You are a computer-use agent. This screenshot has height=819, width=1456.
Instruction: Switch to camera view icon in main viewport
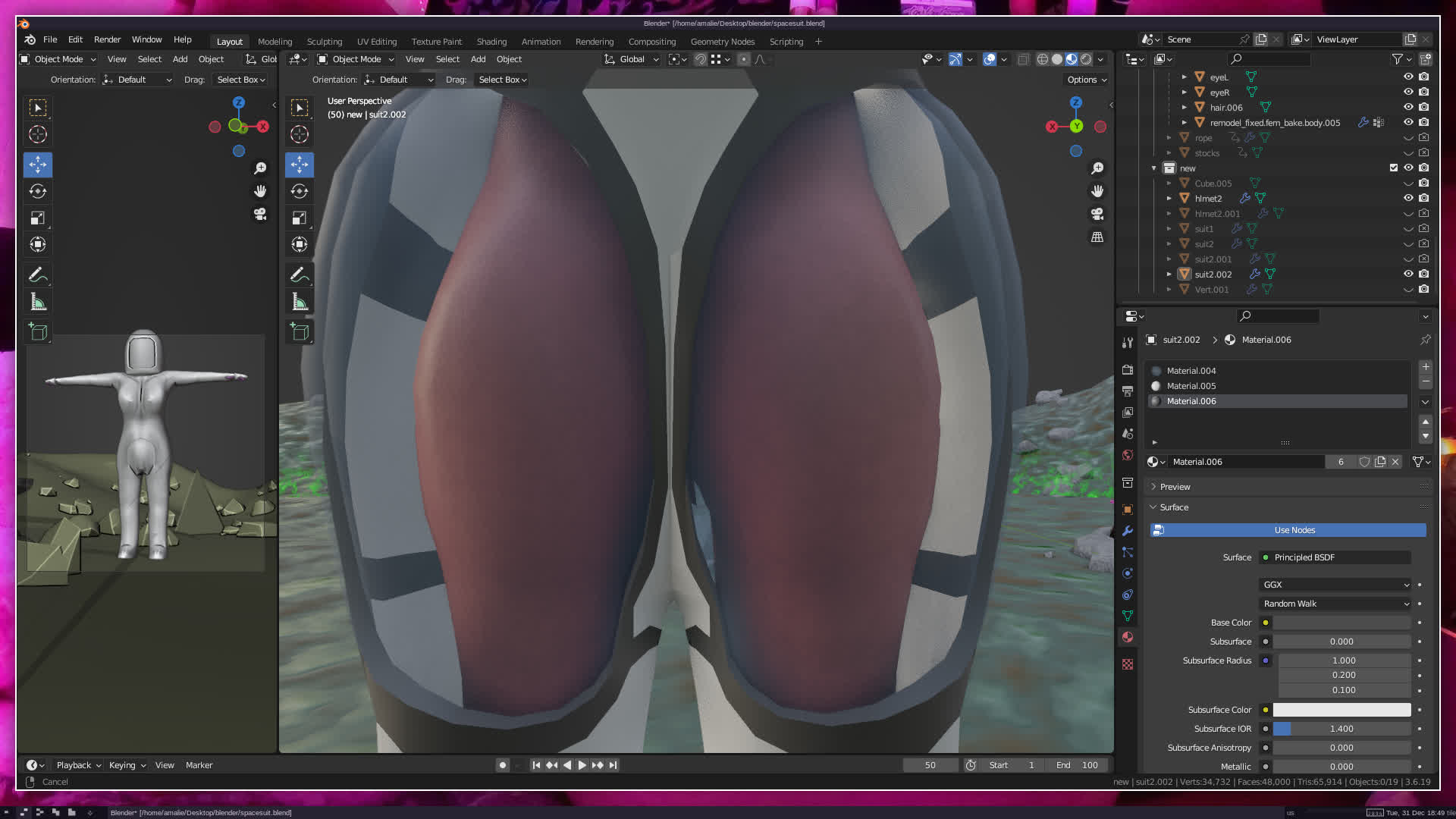point(1097,214)
